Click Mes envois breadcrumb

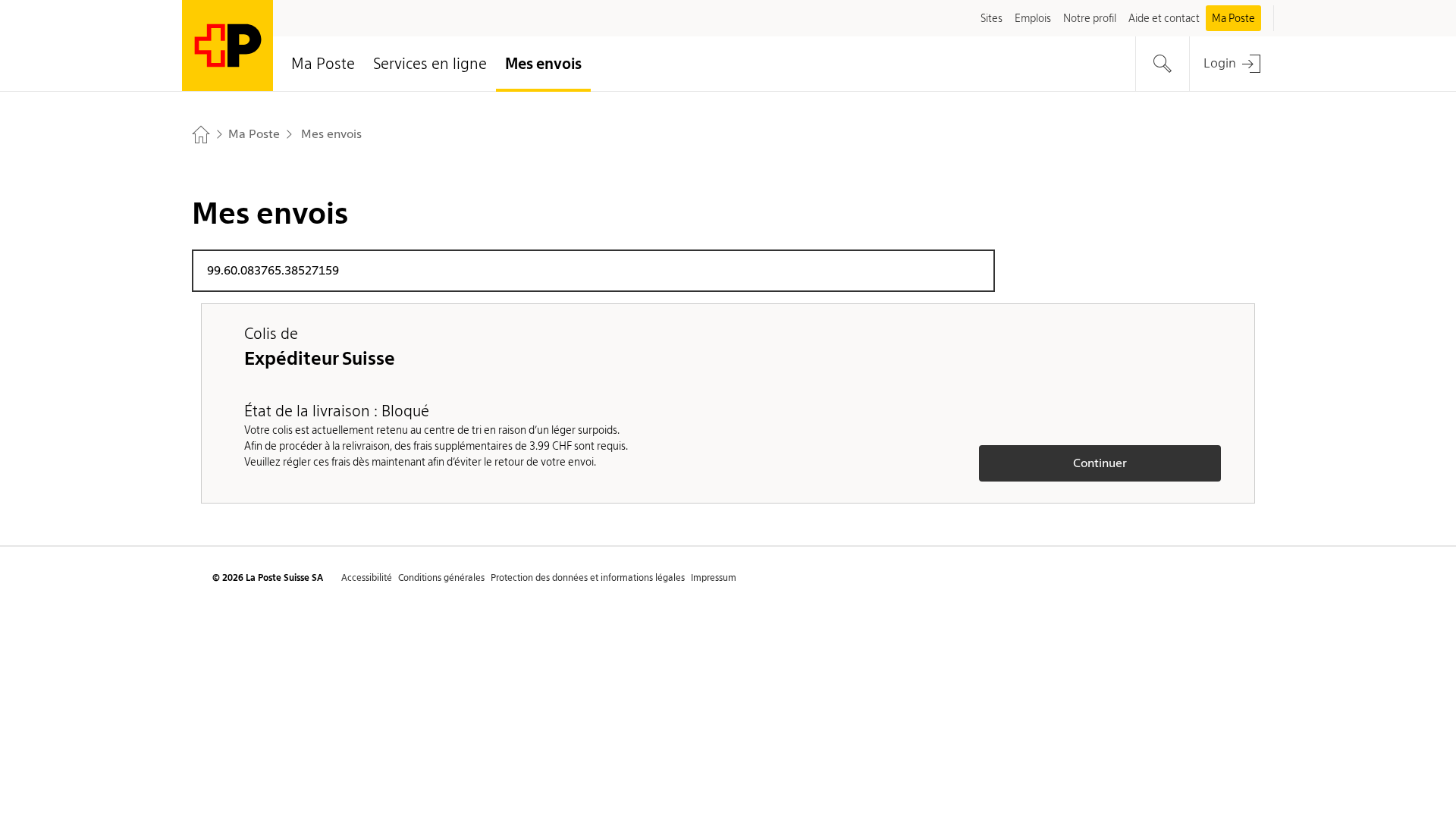pyautogui.click(x=331, y=134)
